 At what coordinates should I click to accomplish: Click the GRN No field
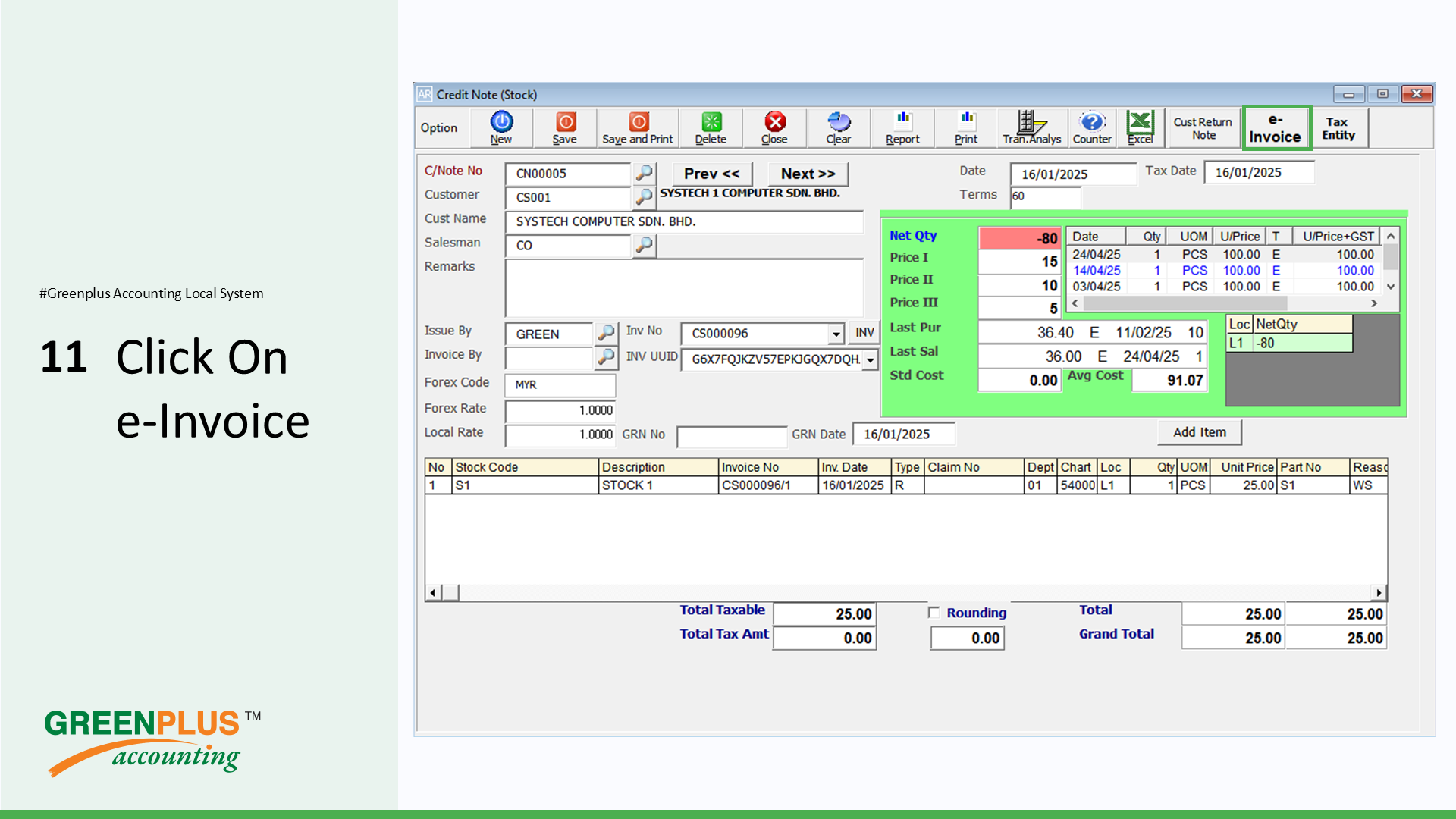732,435
